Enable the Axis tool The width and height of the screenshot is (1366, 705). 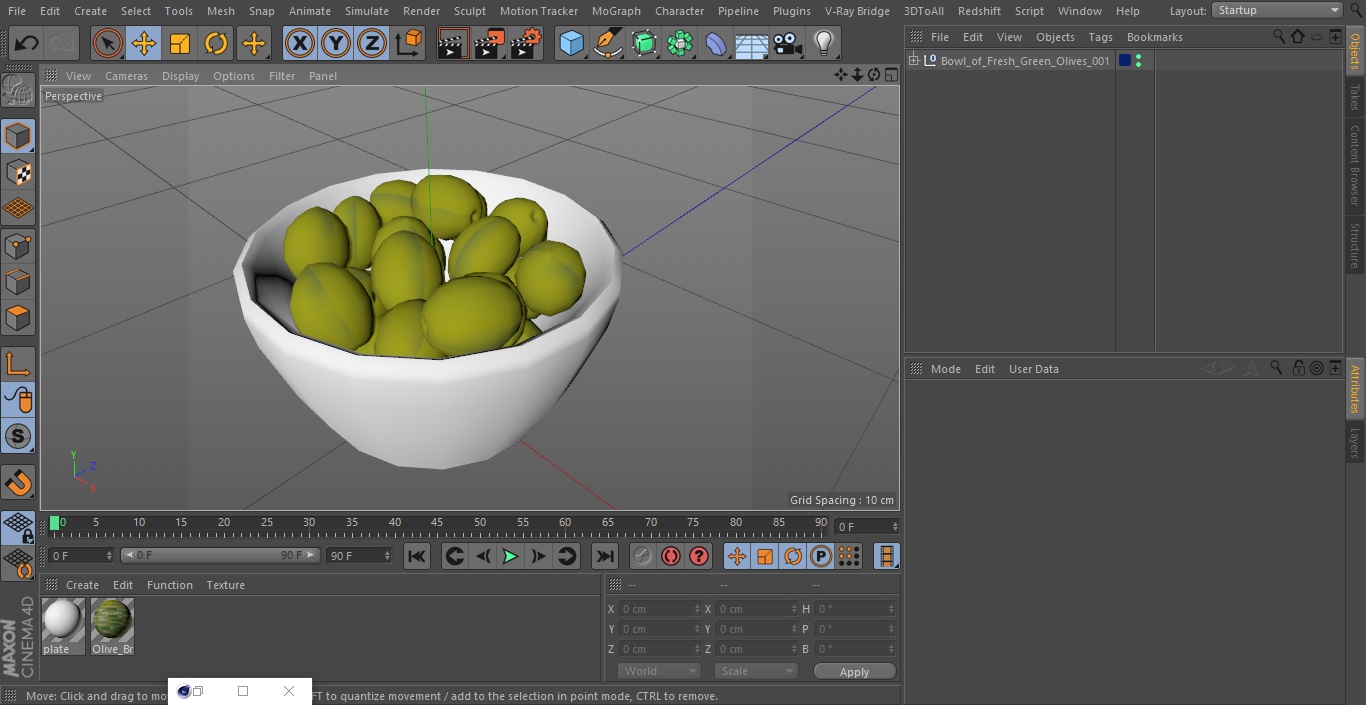tap(18, 363)
